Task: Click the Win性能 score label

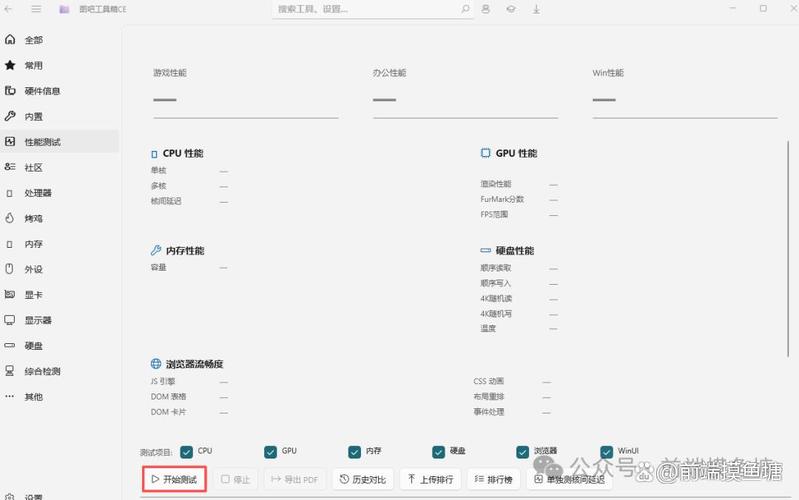Action: (x=608, y=73)
